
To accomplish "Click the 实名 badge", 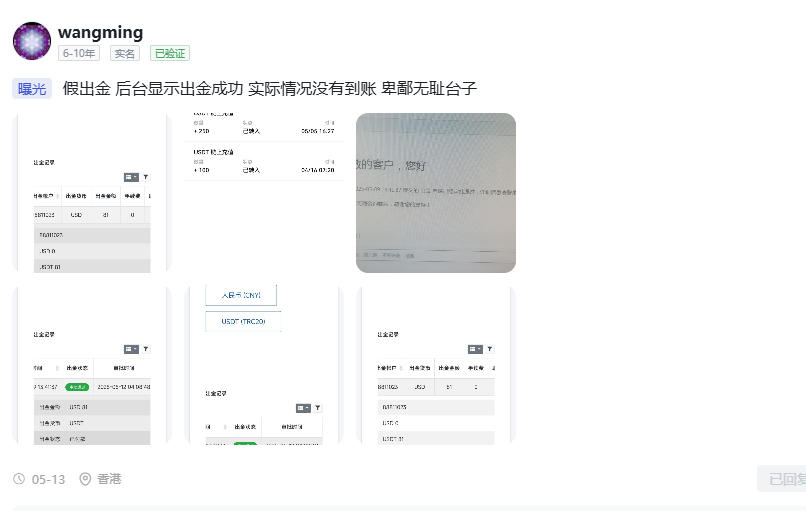I will (x=125, y=54).
